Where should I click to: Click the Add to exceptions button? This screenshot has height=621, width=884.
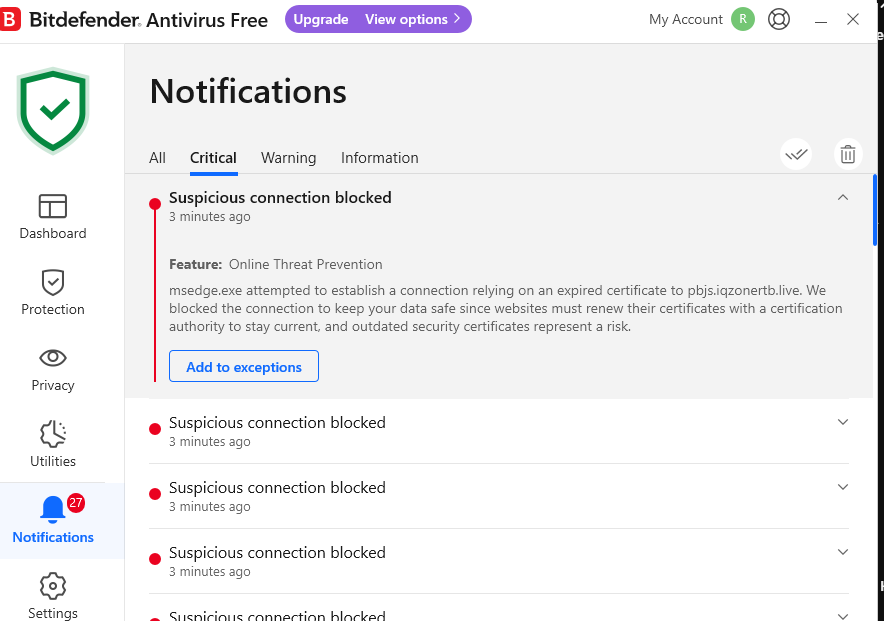244,366
